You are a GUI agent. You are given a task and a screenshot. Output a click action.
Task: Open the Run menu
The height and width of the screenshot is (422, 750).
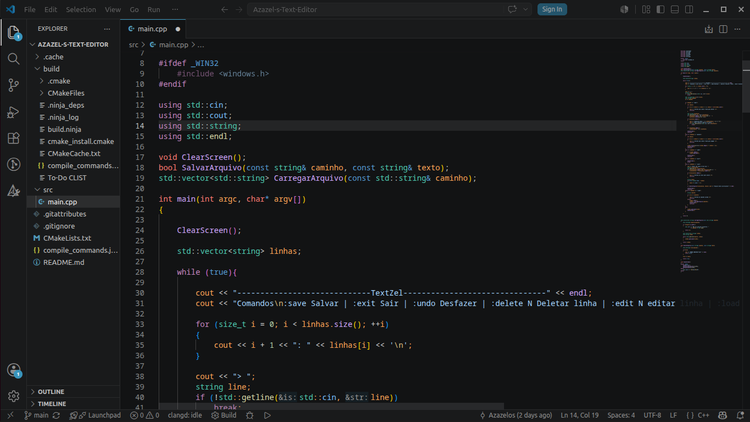[154, 9]
